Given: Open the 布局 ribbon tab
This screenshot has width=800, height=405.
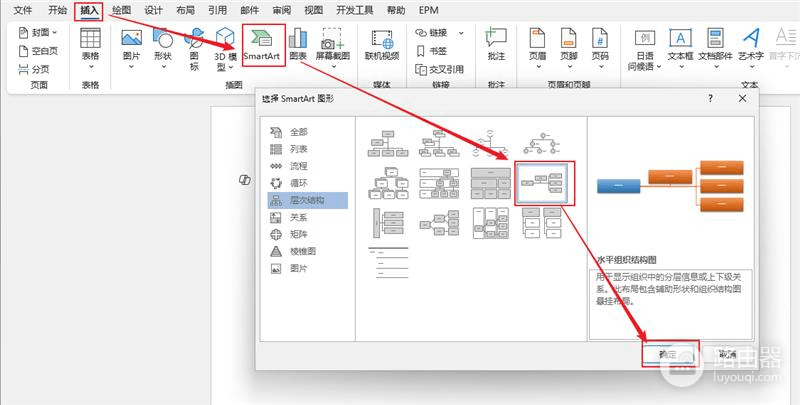Looking at the screenshot, I should [185, 10].
